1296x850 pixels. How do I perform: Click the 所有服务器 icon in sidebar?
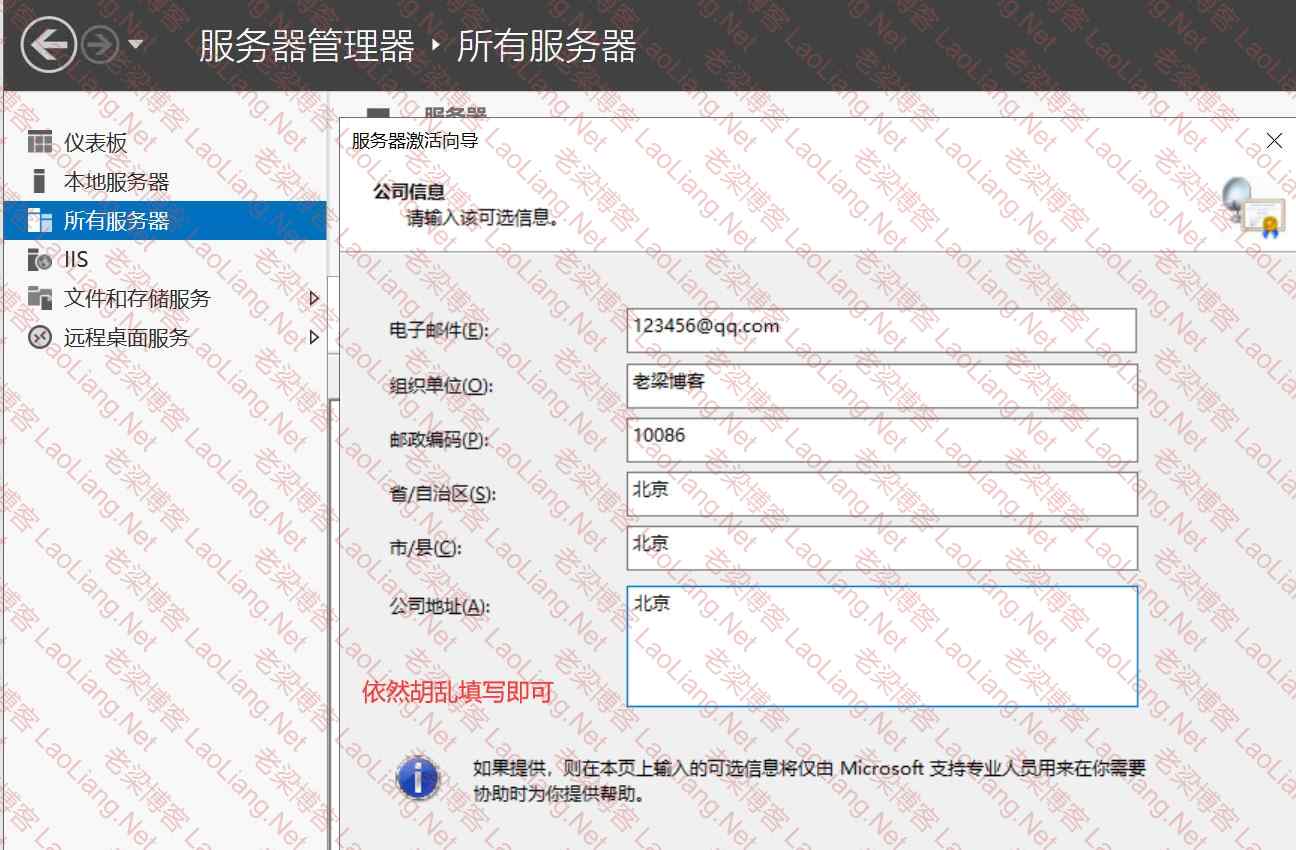[x=40, y=220]
